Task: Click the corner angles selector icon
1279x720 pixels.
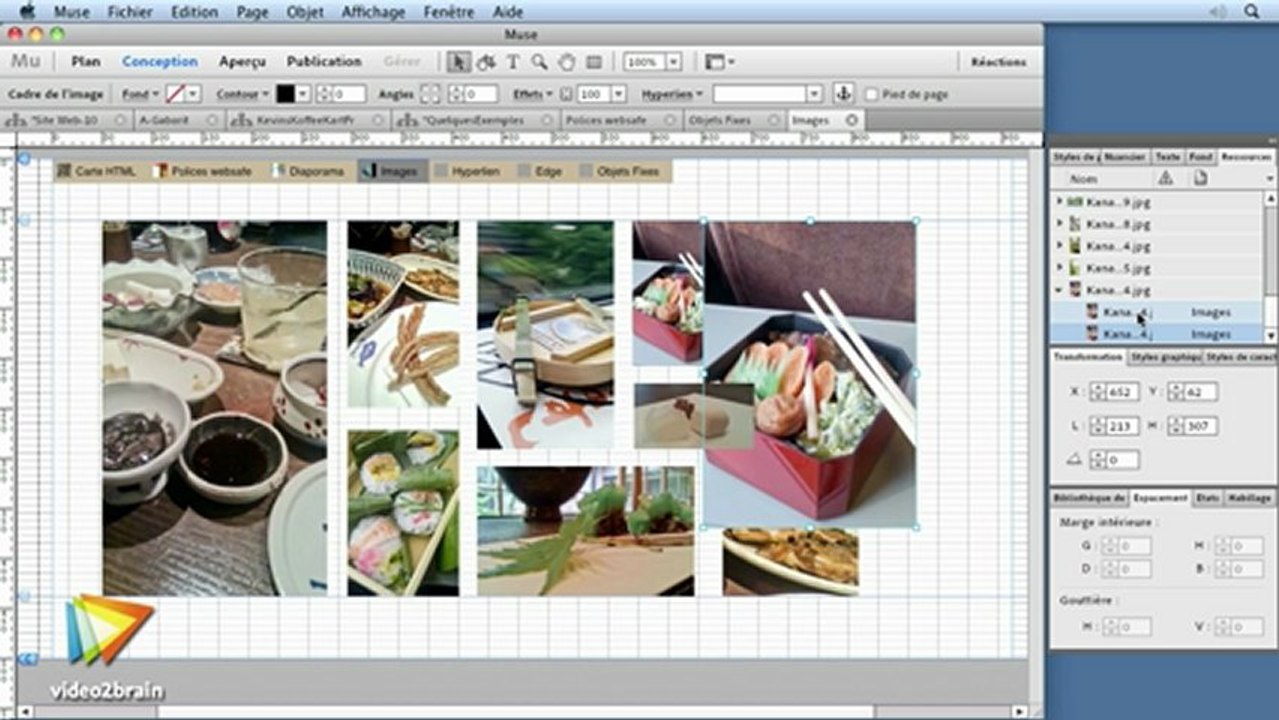Action: point(430,94)
